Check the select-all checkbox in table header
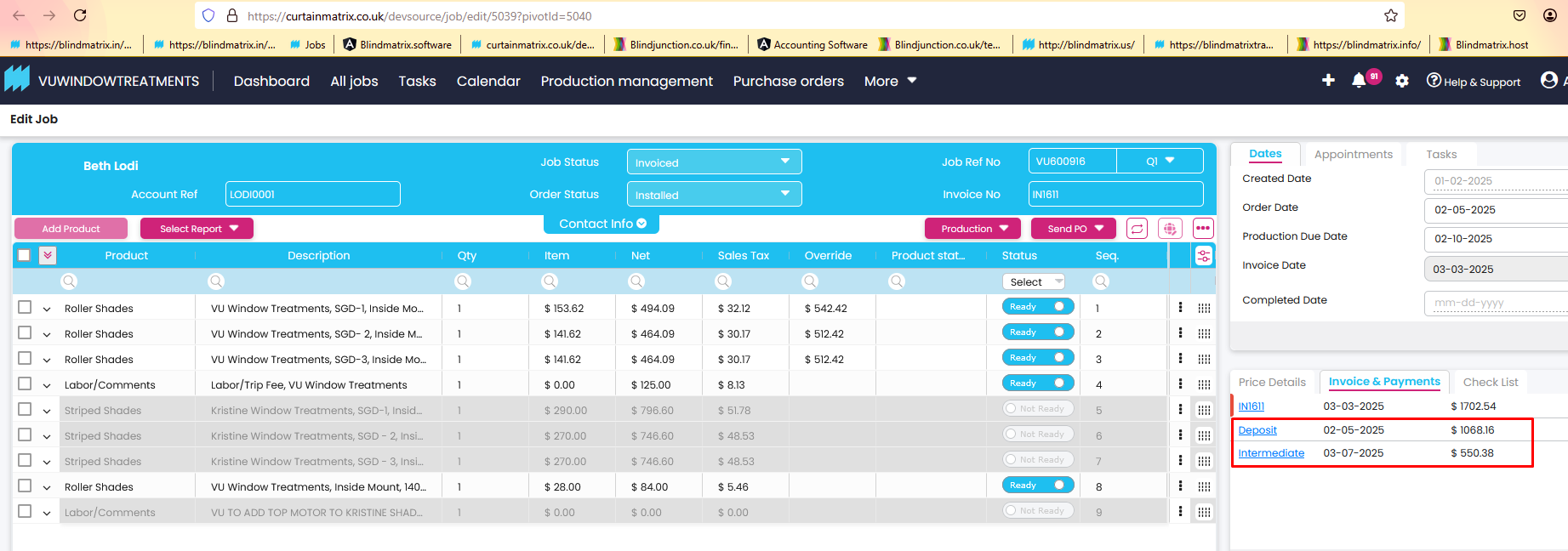This screenshot has width=1568, height=551. tap(24, 255)
